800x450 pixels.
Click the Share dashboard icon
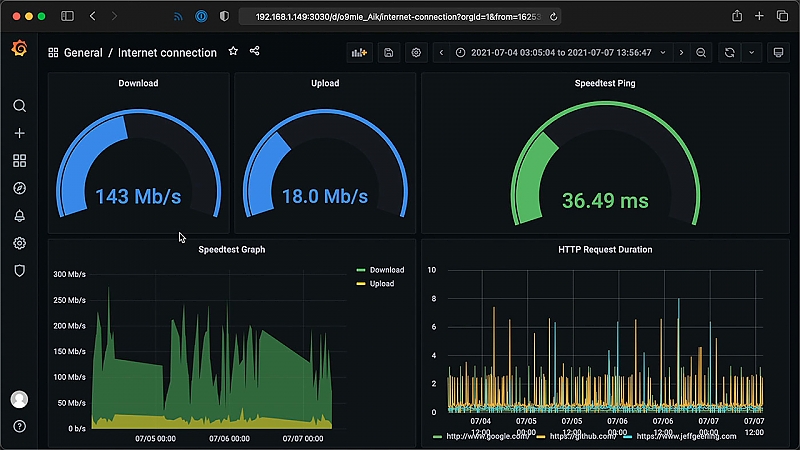[255, 51]
